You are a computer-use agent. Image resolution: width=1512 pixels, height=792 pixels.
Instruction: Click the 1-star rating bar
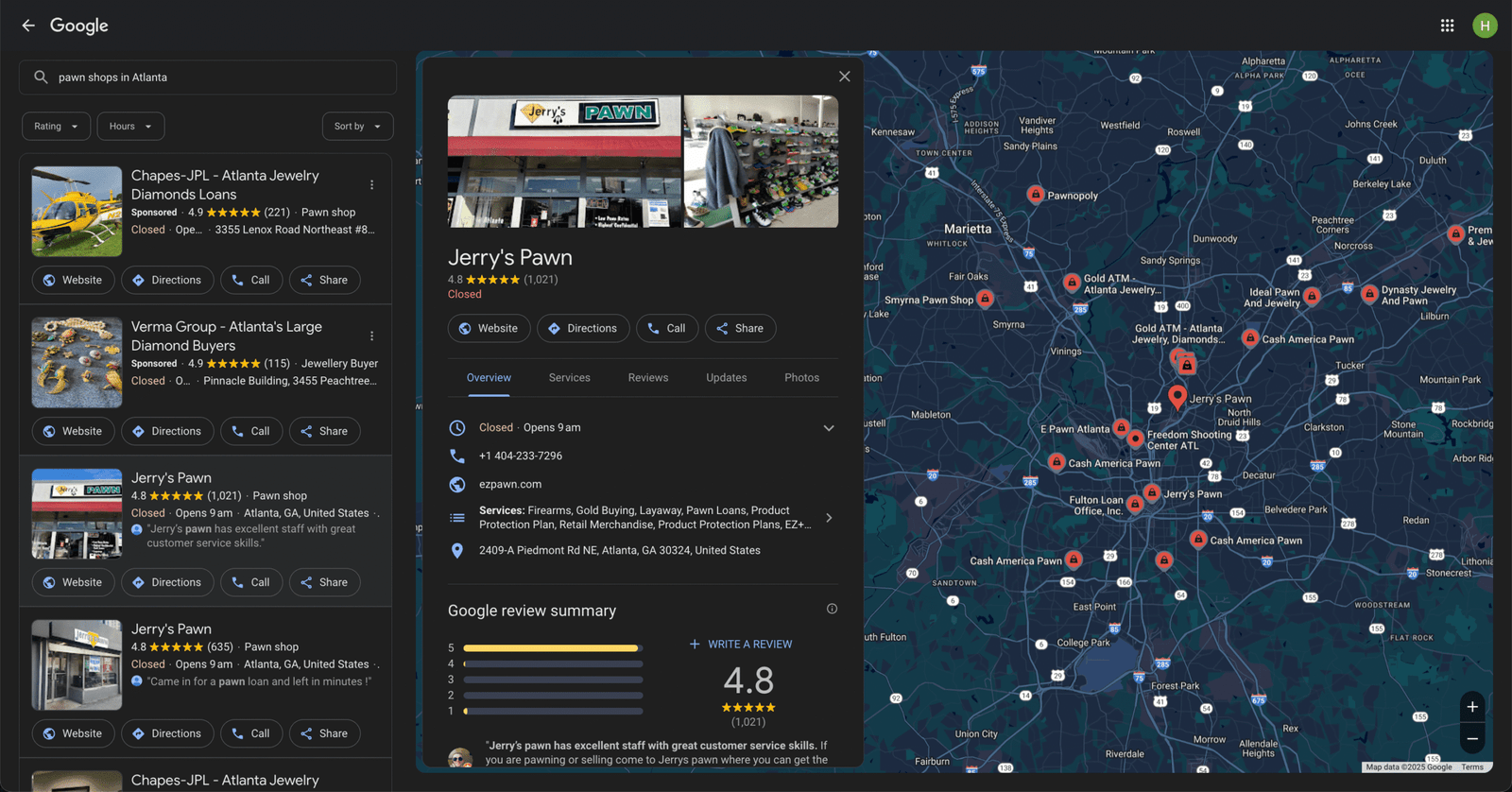point(553,711)
